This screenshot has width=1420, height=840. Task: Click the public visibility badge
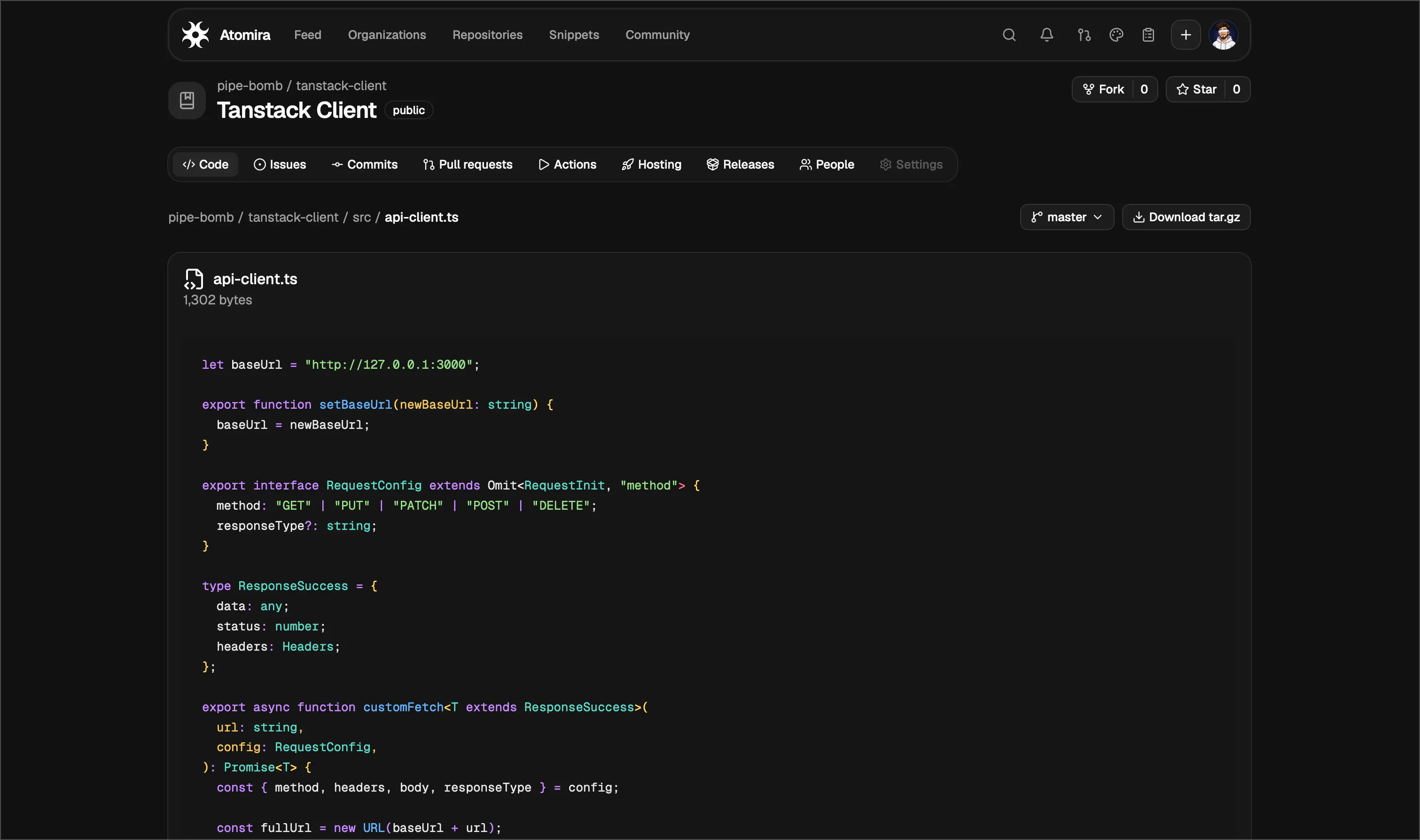click(x=409, y=110)
